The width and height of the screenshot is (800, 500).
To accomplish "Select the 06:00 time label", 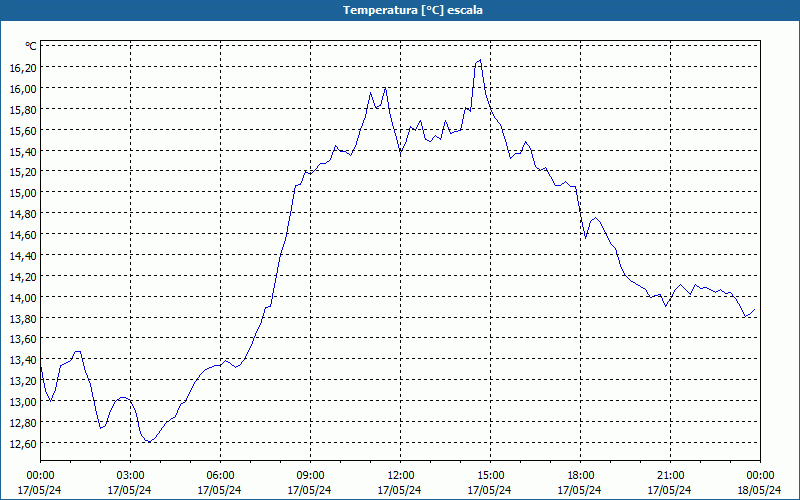I will click(220, 475).
